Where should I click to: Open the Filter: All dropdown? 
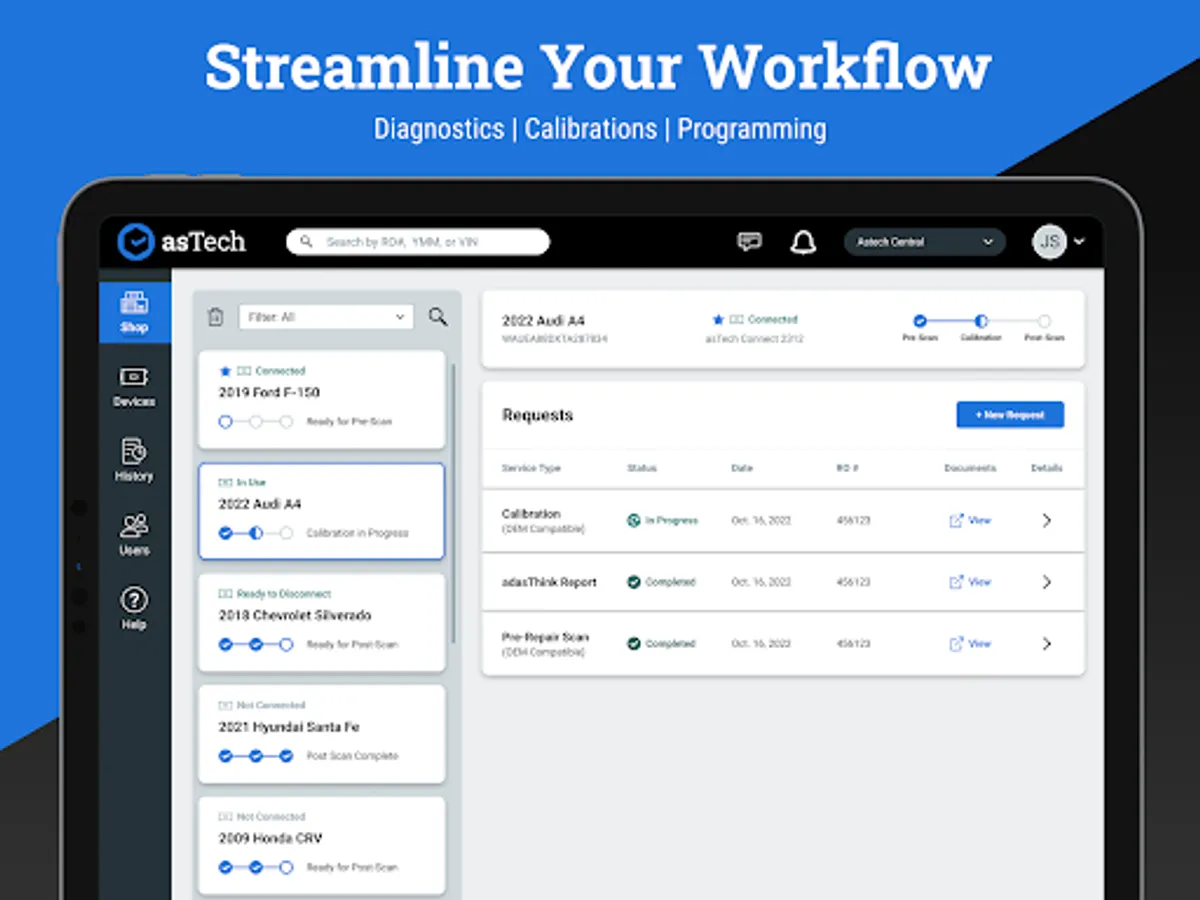click(326, 317)
